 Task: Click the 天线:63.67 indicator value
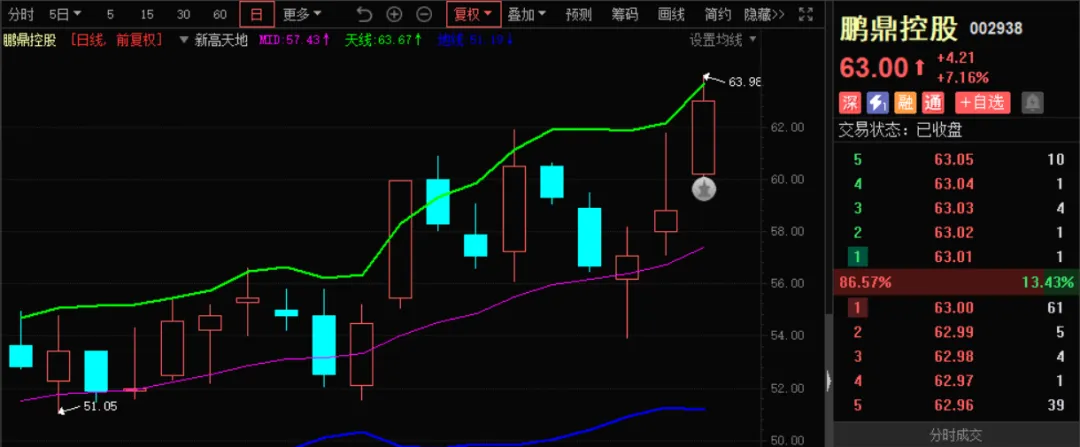[x=386, y=40]
